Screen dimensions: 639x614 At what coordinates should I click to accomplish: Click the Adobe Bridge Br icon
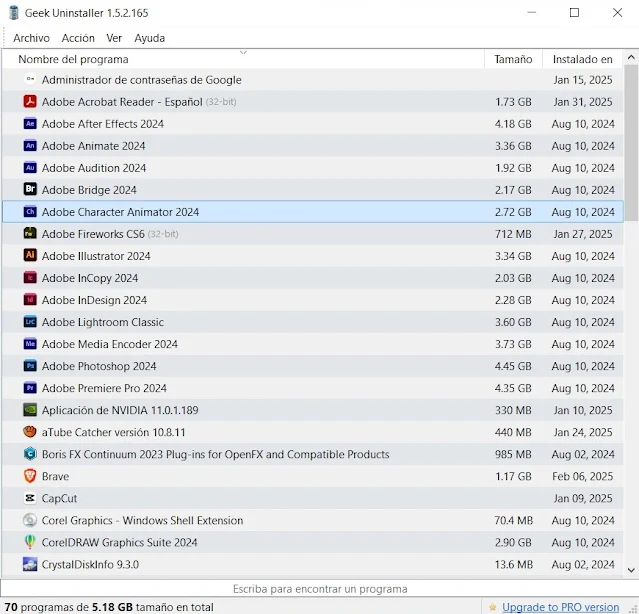[x=30, y=189]
